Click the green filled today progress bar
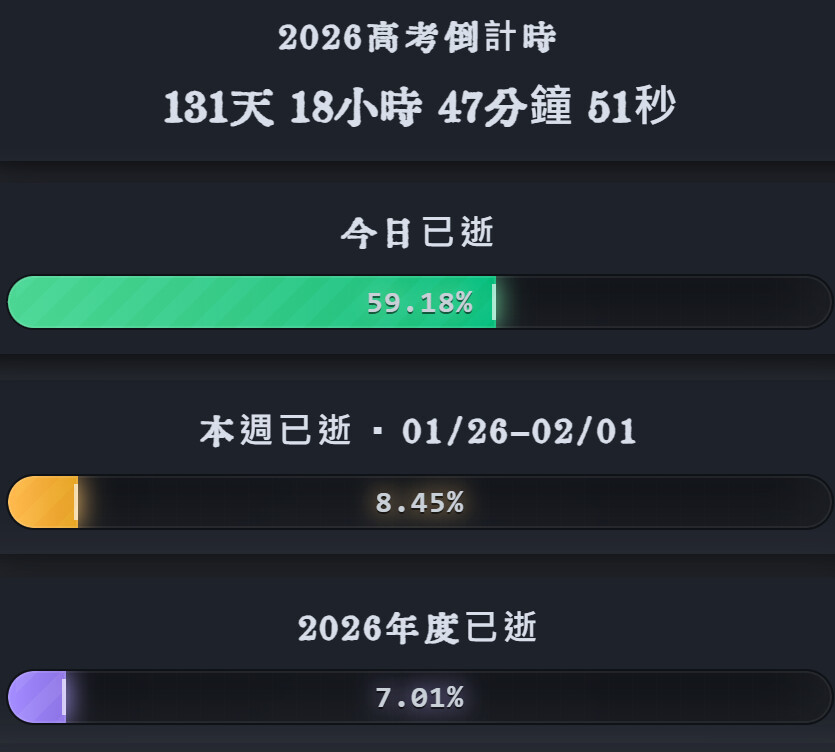The width and height of the screenshot is (835, 752). tap(200, 302)
